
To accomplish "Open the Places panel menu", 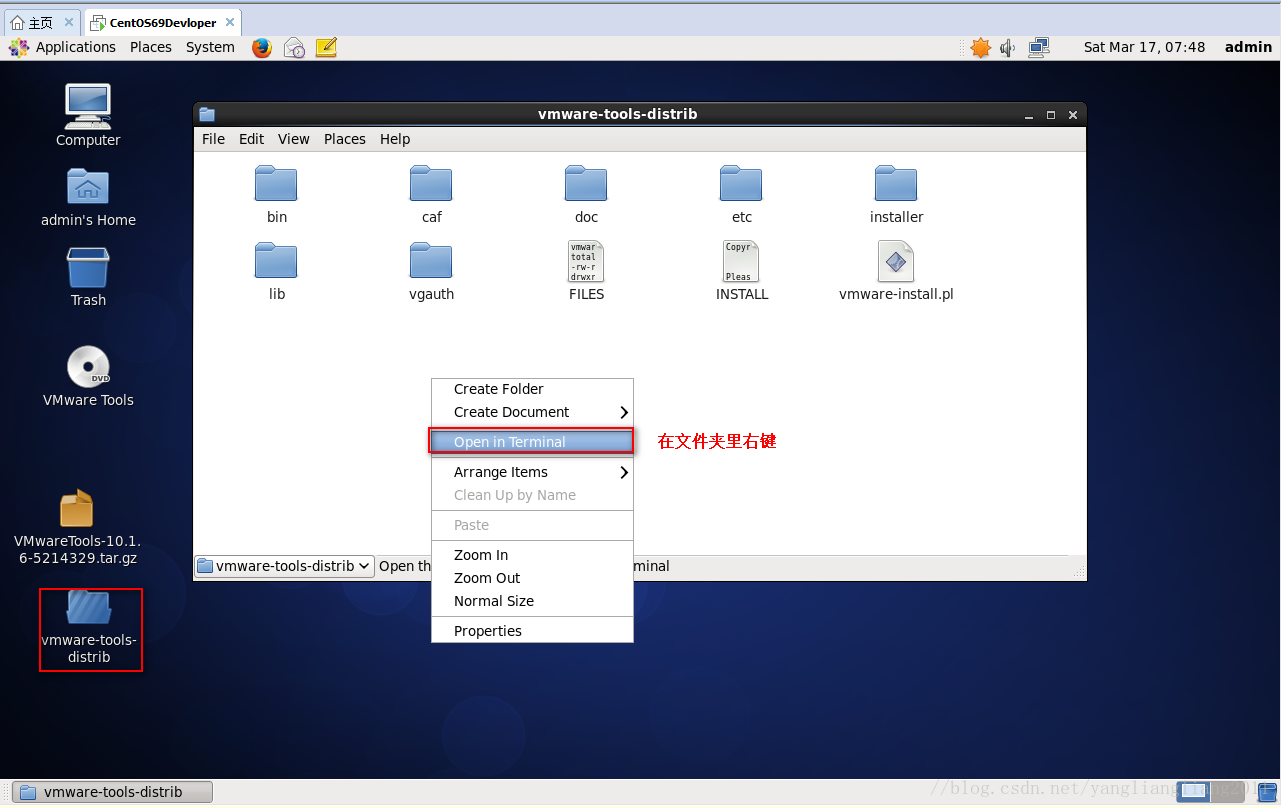I will 151,47.
